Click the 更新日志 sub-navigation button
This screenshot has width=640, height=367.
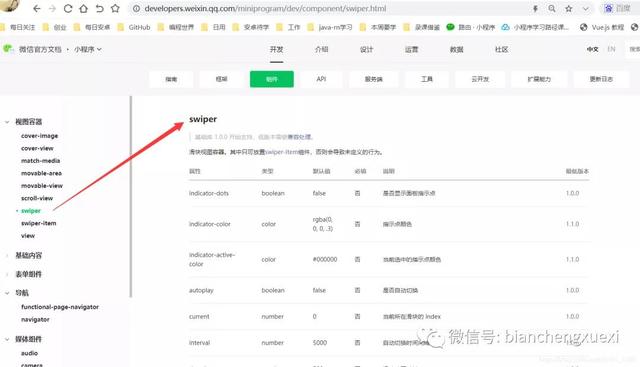[x=601, y=79]
